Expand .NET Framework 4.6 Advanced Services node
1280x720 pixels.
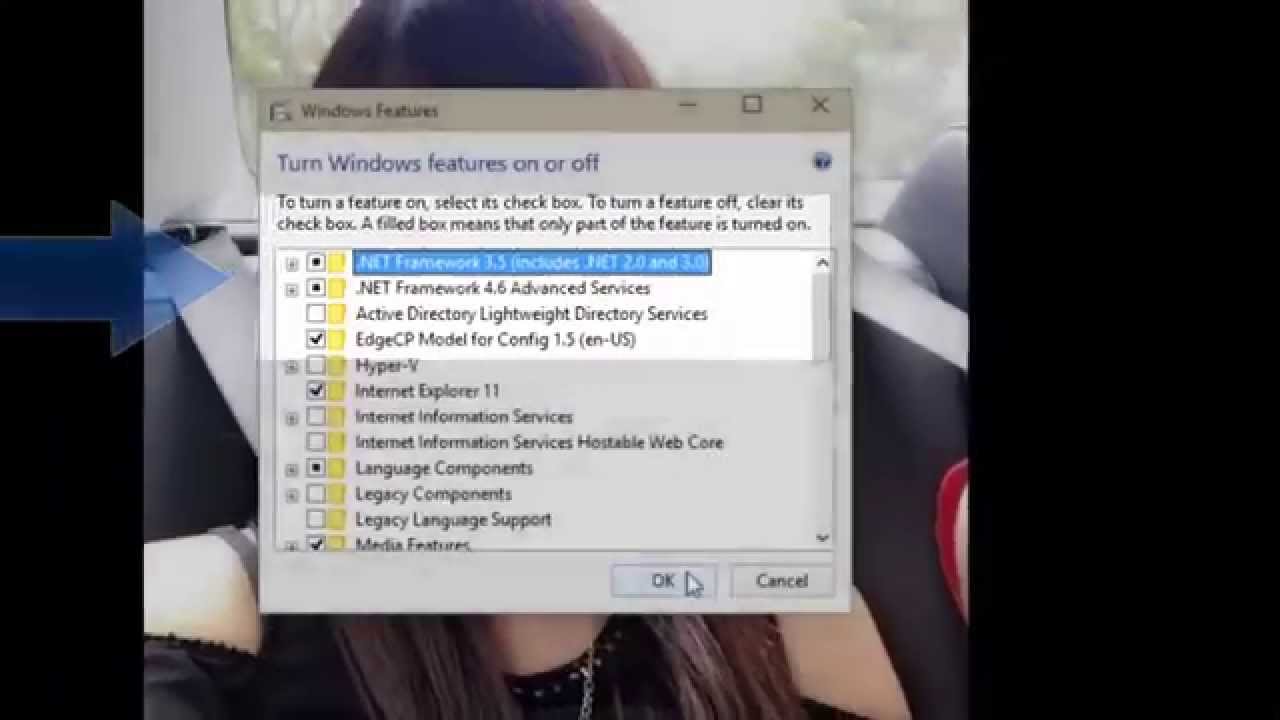pyautogui.click(x=292, y=290)
